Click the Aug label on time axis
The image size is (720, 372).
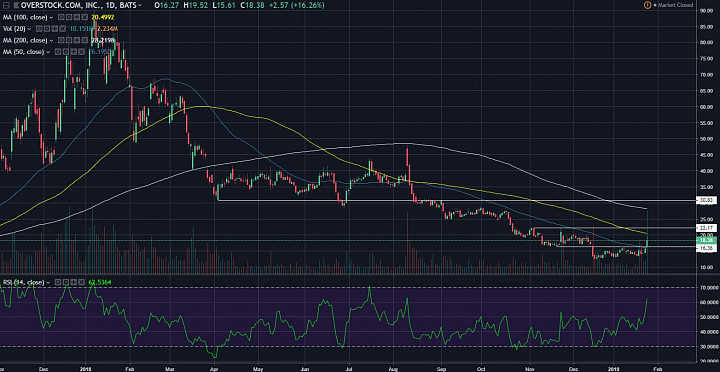click(x=394, y=368)
